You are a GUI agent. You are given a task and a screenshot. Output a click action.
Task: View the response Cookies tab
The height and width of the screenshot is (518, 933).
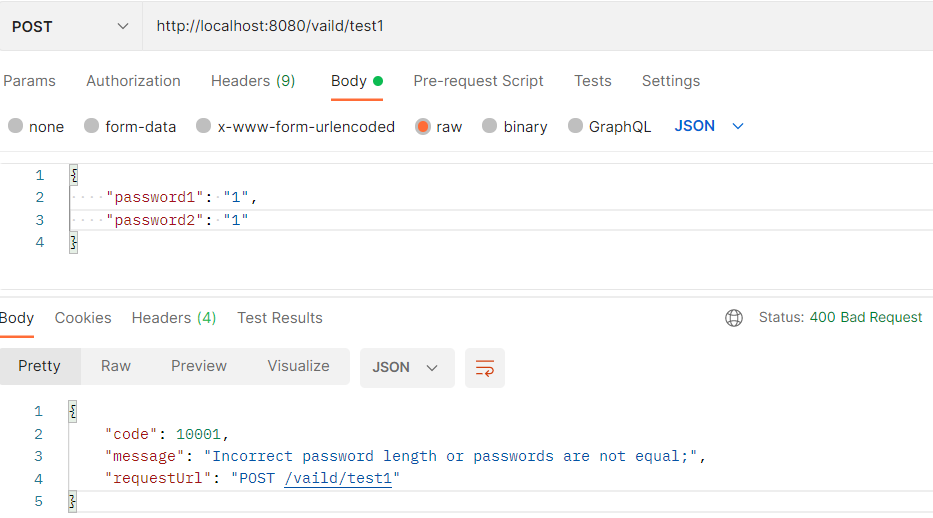click(x=83, y=318)
